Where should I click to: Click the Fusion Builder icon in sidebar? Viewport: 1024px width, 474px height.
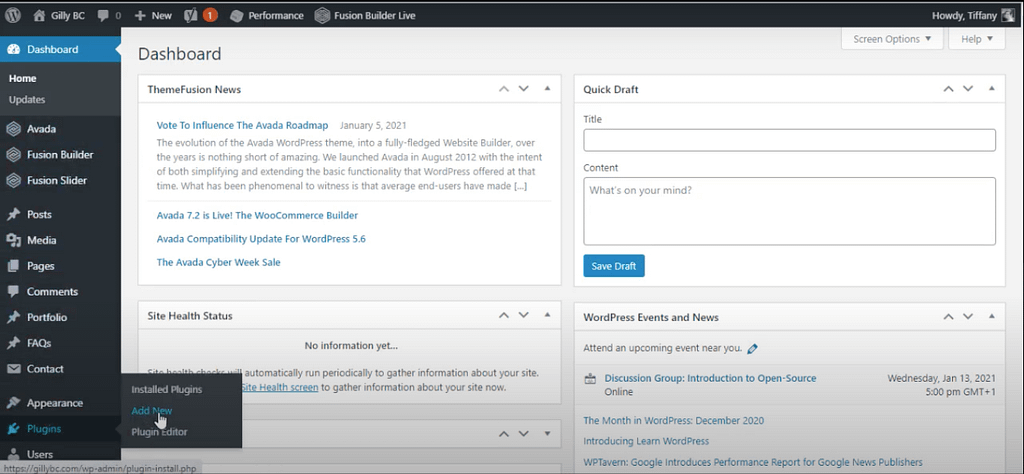point(13,155)
